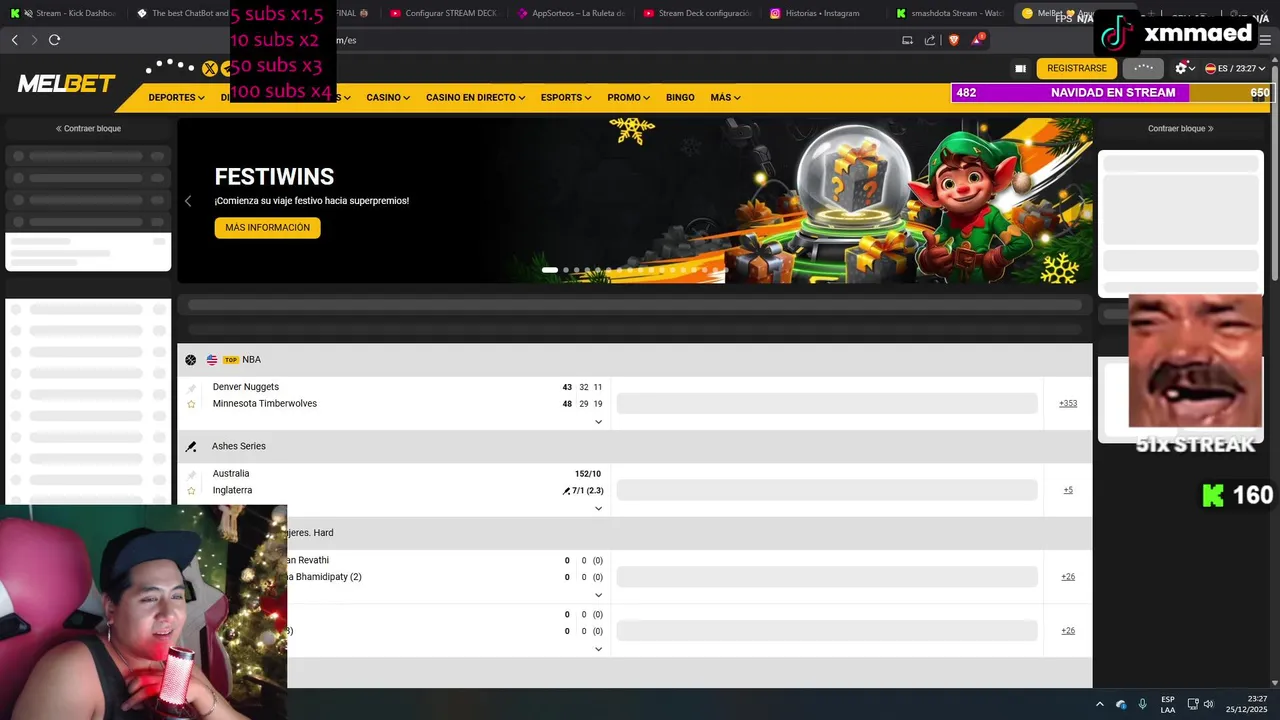The height and width of the screenshot is (720, 1280).
Task: Open the browser hamburger menu
Action: tap(1263, 40)
